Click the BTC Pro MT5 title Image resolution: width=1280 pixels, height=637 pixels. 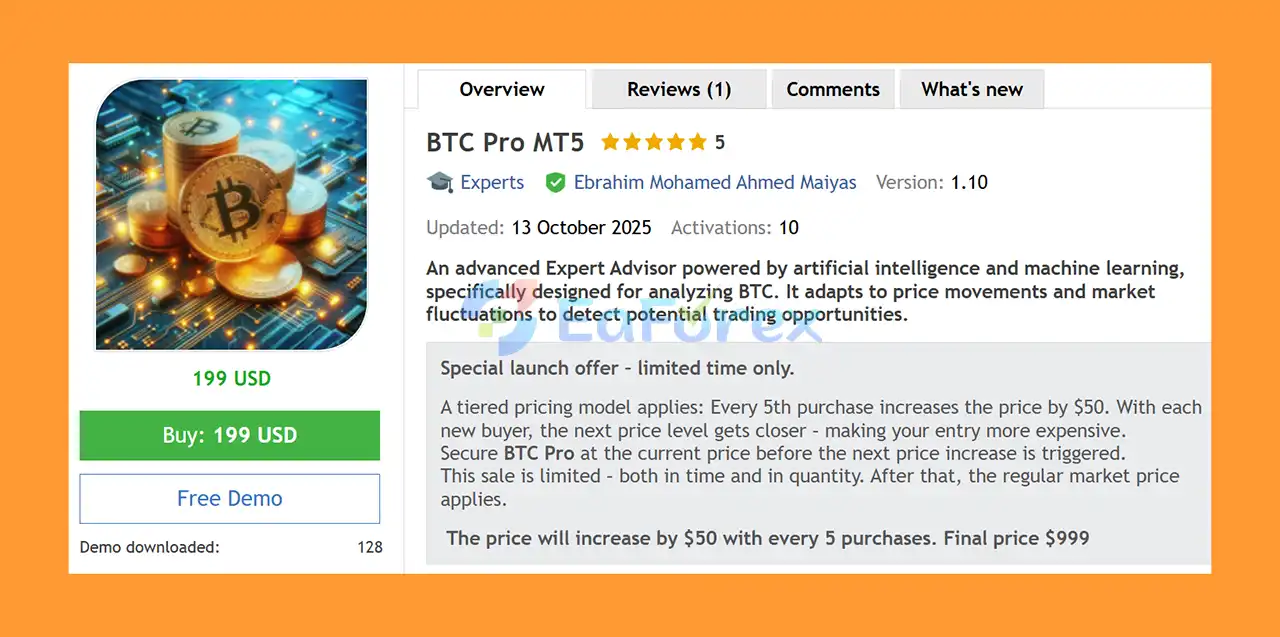(x=505, y=142)
